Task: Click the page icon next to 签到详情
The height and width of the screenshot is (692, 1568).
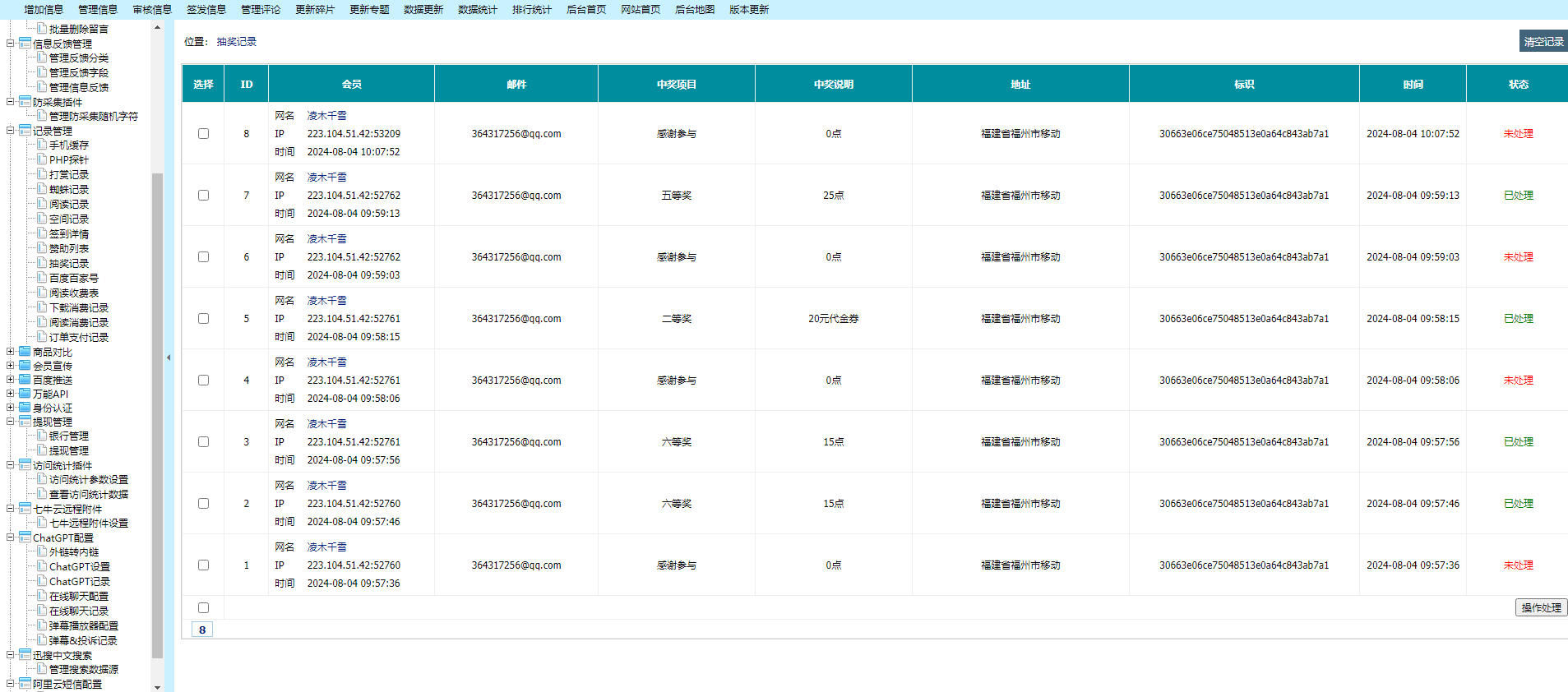Action: click(x=42, y=233)
